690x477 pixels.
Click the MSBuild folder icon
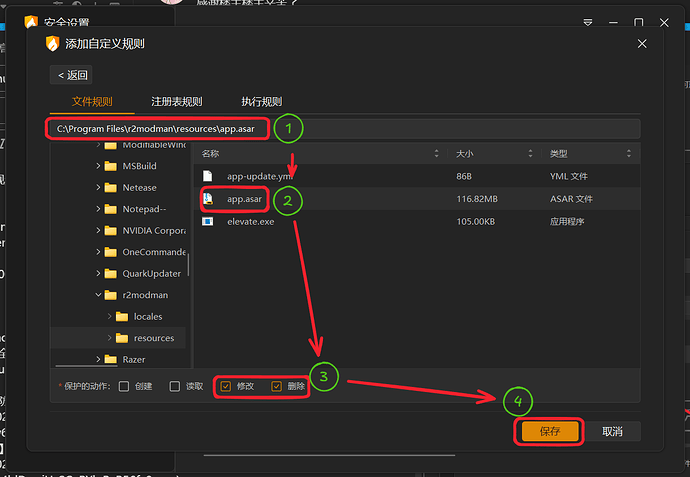tap(111, 165)
